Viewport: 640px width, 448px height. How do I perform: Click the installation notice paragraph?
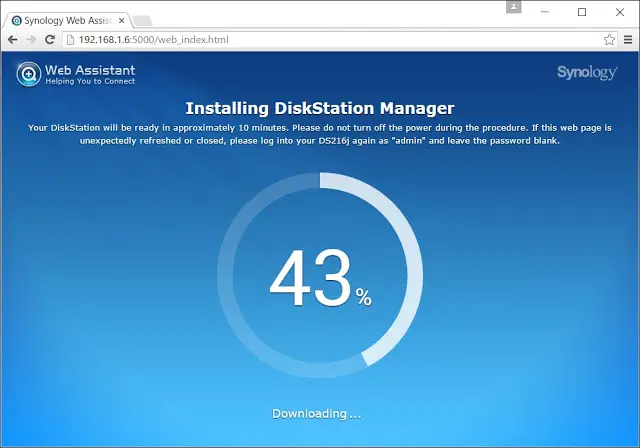(x=320, y=134)
